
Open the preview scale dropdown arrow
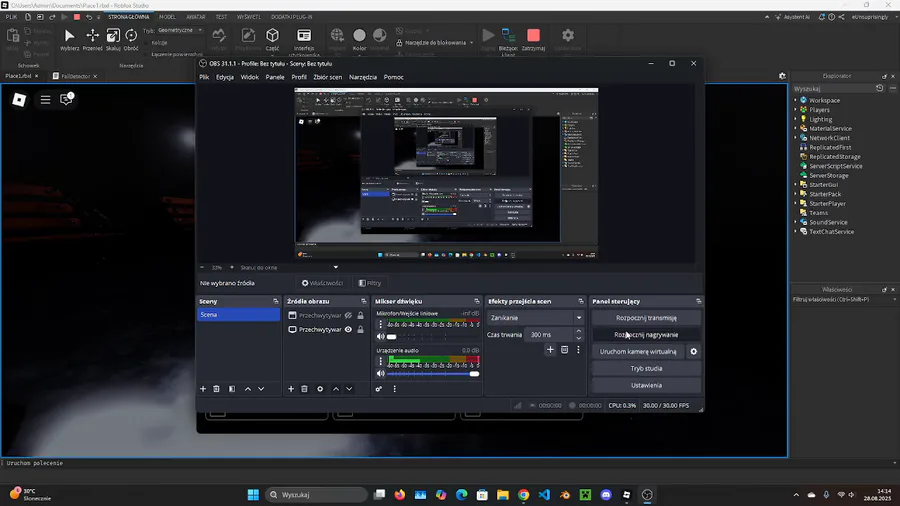(336, 267)
